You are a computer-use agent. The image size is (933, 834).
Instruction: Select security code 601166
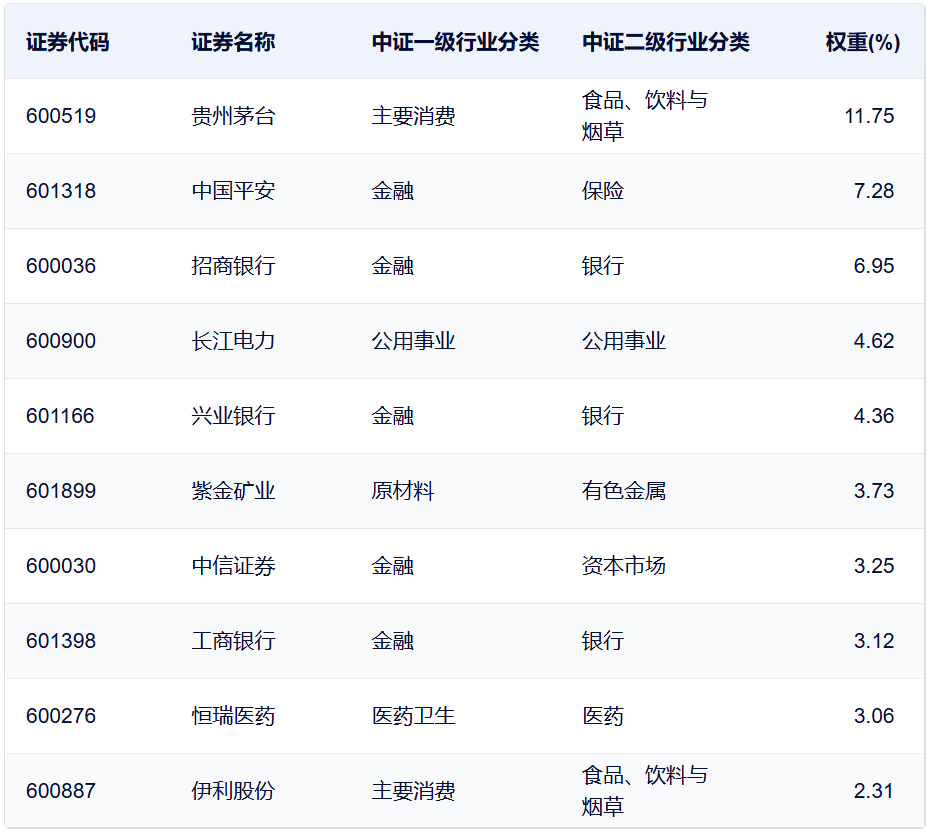[x=60, y=416]
